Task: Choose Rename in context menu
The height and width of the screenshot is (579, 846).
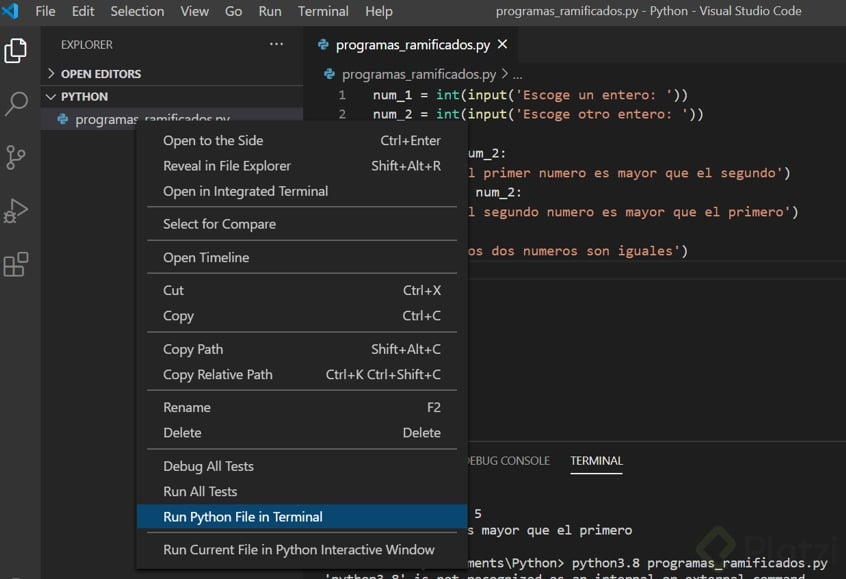Action: pyautogui.click(x=302, y=408)
